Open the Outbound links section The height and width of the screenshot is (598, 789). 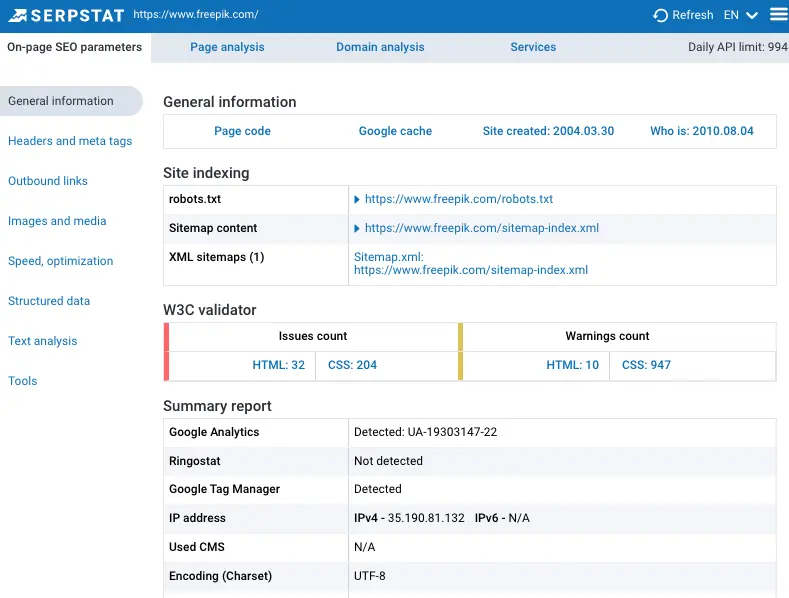click(48, 181)
